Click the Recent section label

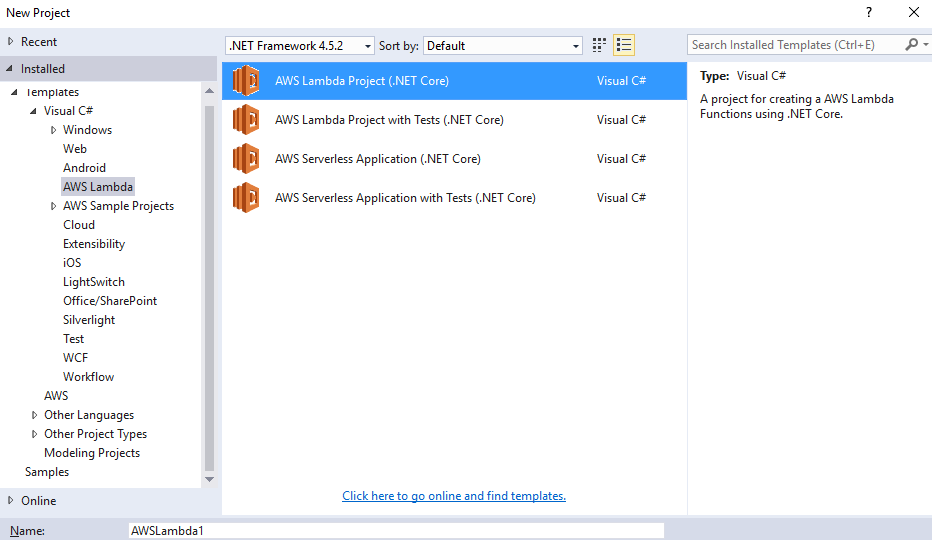point(39,42)
